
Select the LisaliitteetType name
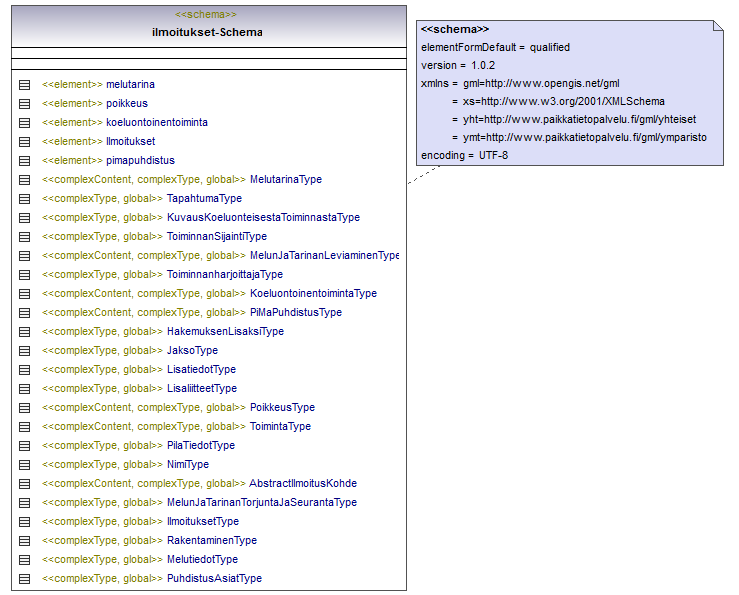point(202,388)
